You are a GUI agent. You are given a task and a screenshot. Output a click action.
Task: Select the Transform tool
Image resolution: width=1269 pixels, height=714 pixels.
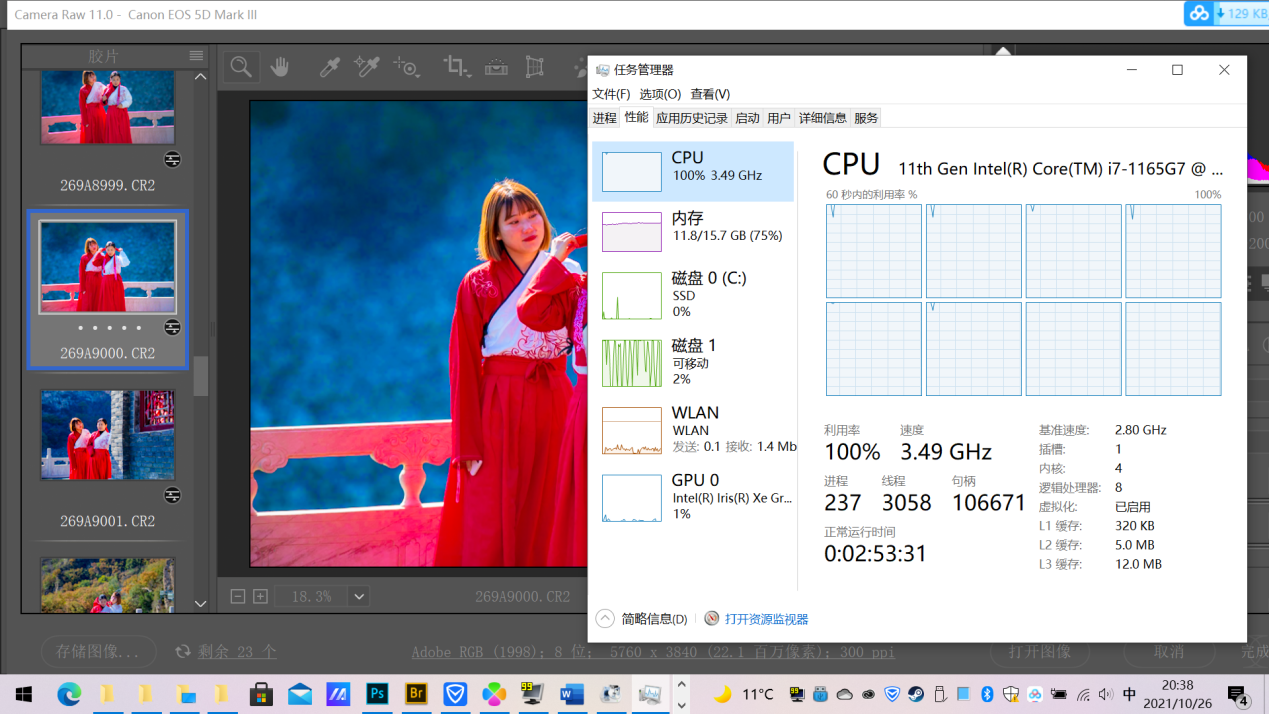click(535, 67)
